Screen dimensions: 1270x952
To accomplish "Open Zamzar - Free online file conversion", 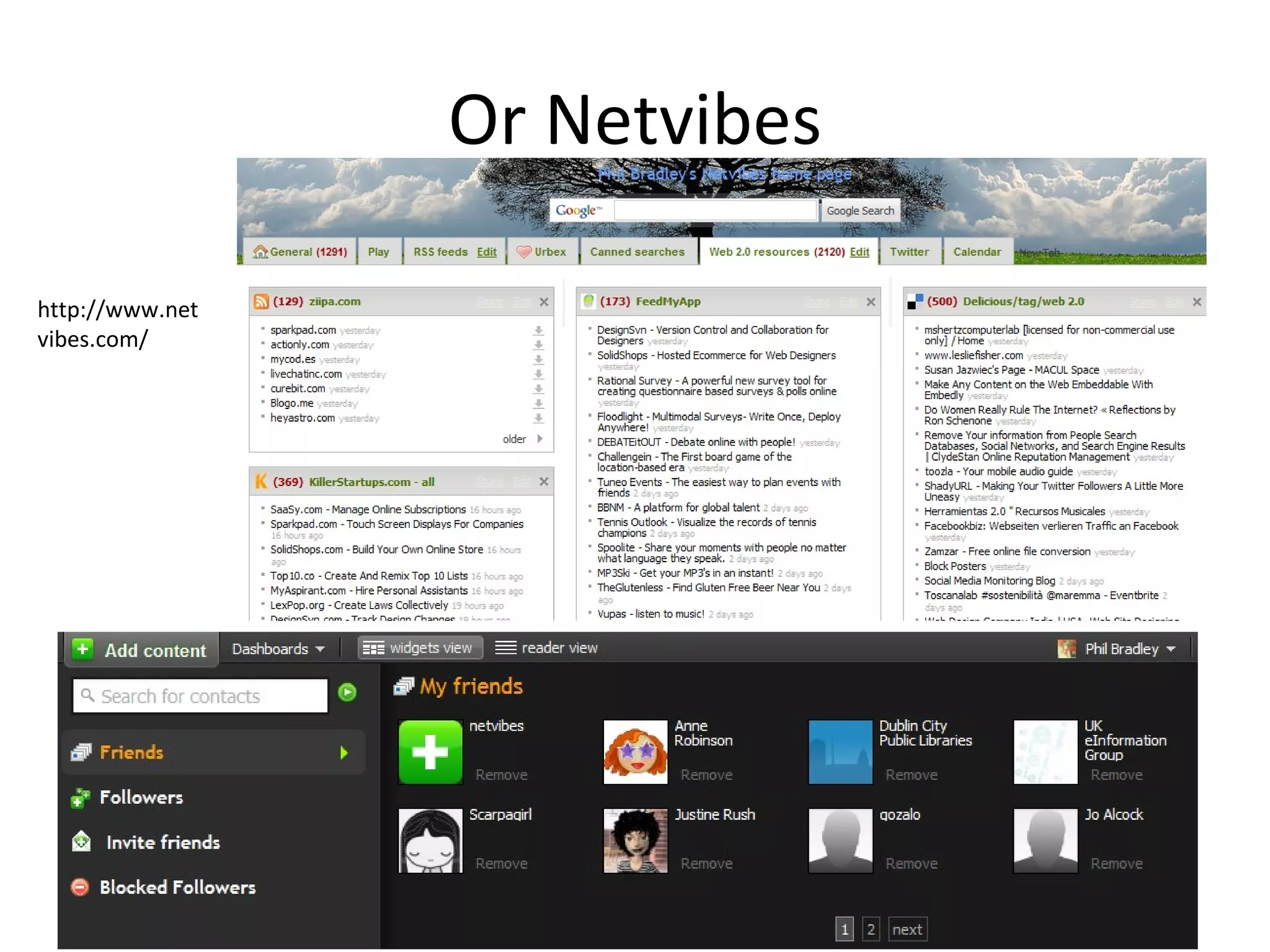I will pos(1007,552).
